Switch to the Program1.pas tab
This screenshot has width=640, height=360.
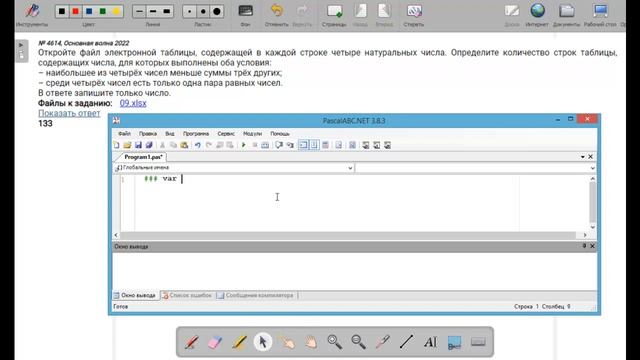pos(143,157)
